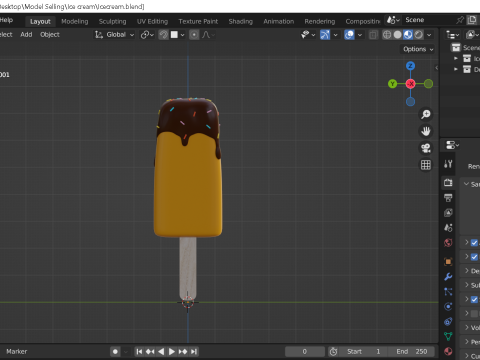This screenshot has width=480, height=360.
Task: Toggle the unchecked checkbox above Vol panel
Action: (x=474, y=314)
